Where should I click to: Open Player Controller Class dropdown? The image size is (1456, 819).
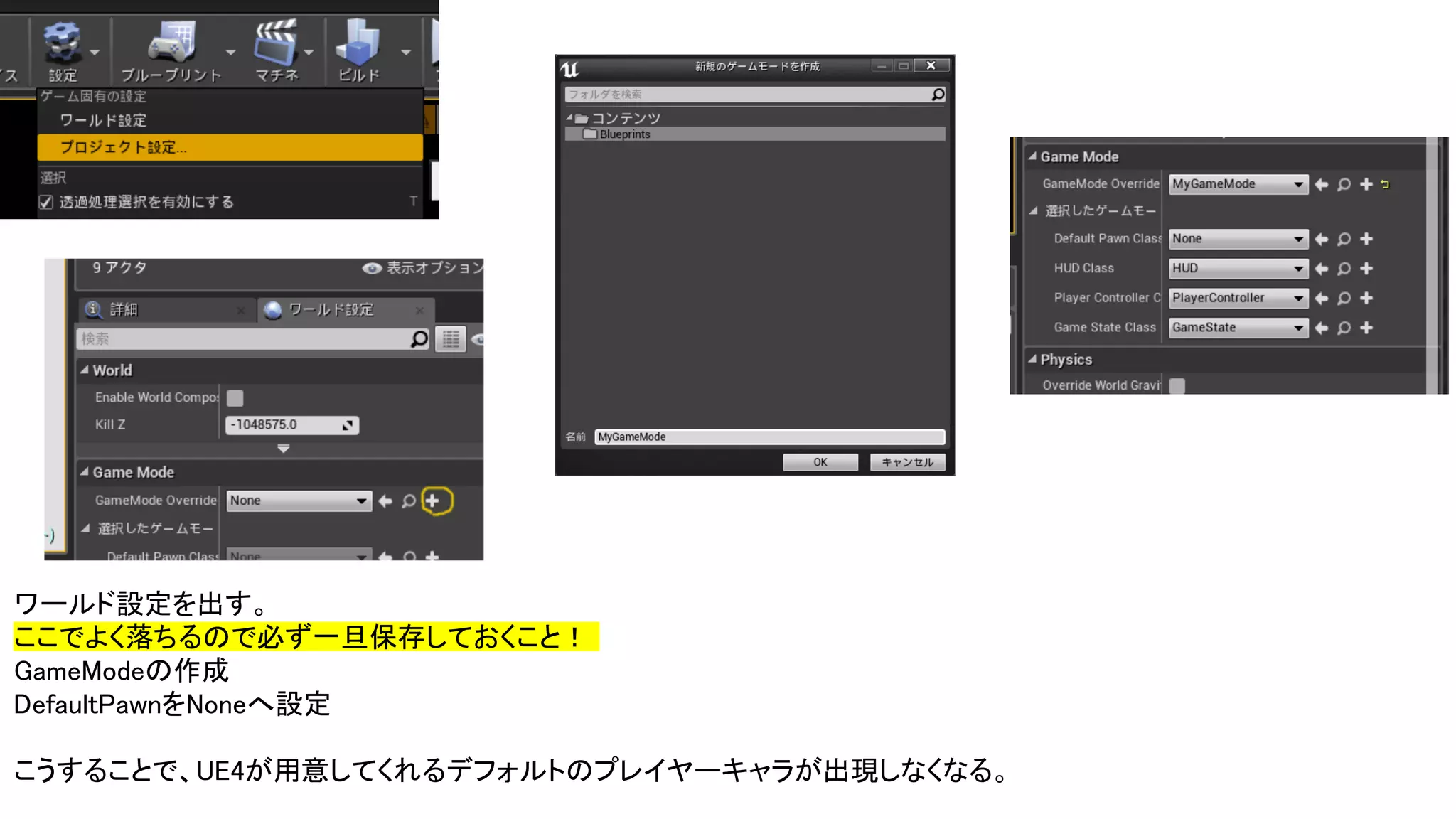1238,298
